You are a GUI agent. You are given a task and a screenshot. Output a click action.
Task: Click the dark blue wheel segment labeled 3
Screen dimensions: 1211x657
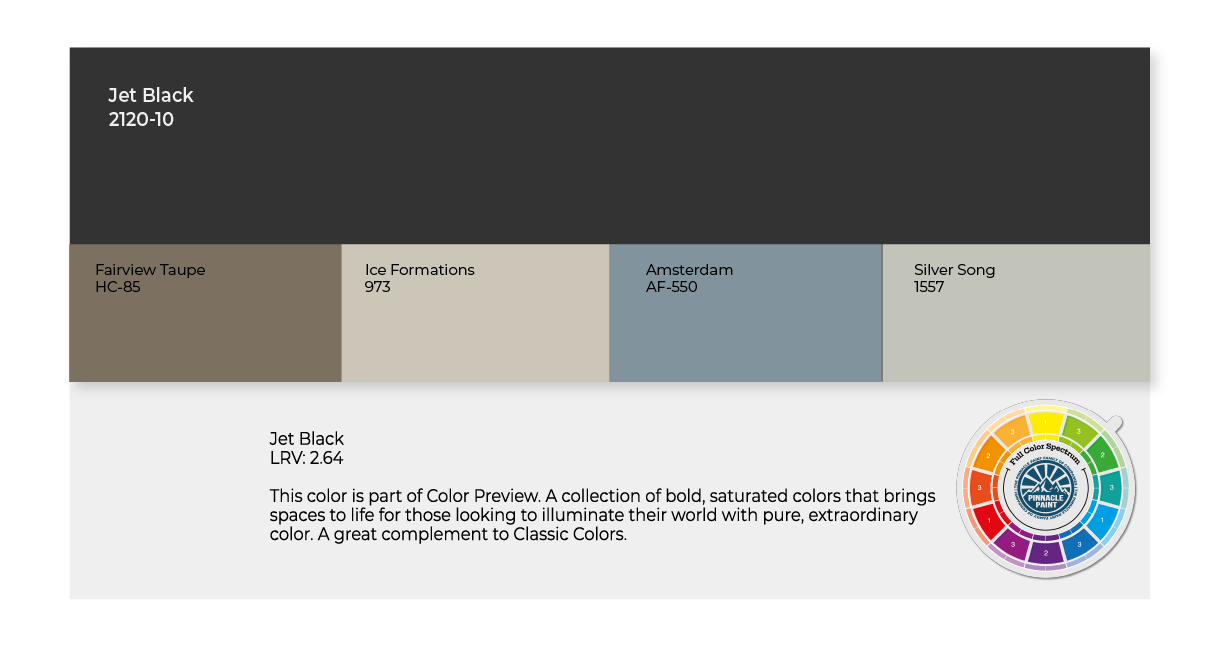click(1081, 544)
